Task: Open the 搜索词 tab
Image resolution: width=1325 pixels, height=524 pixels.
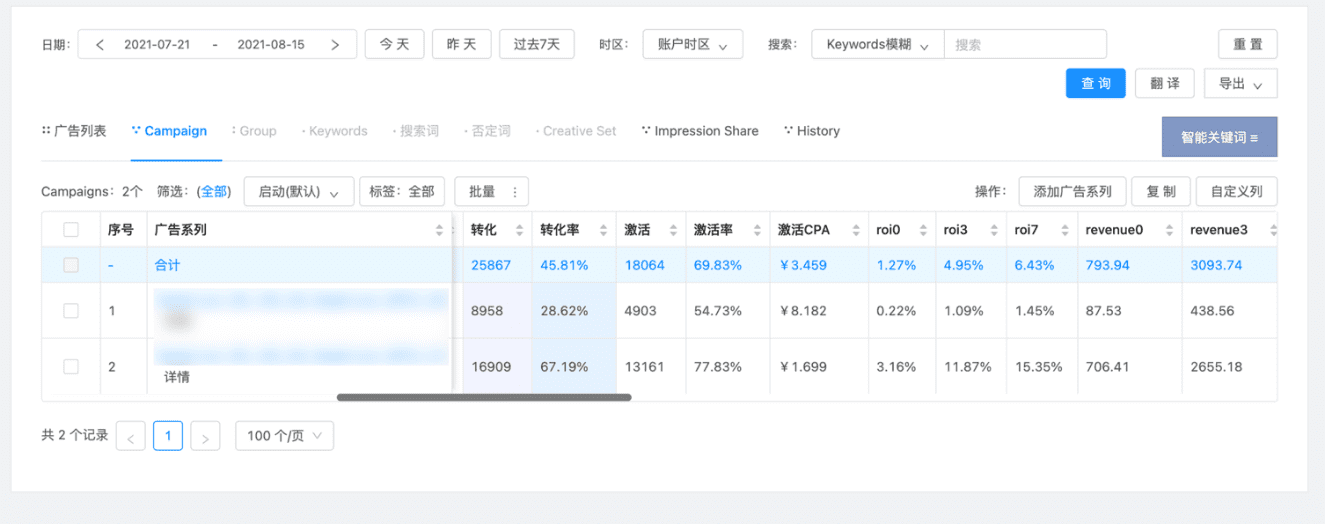Action: coord(415,131)
